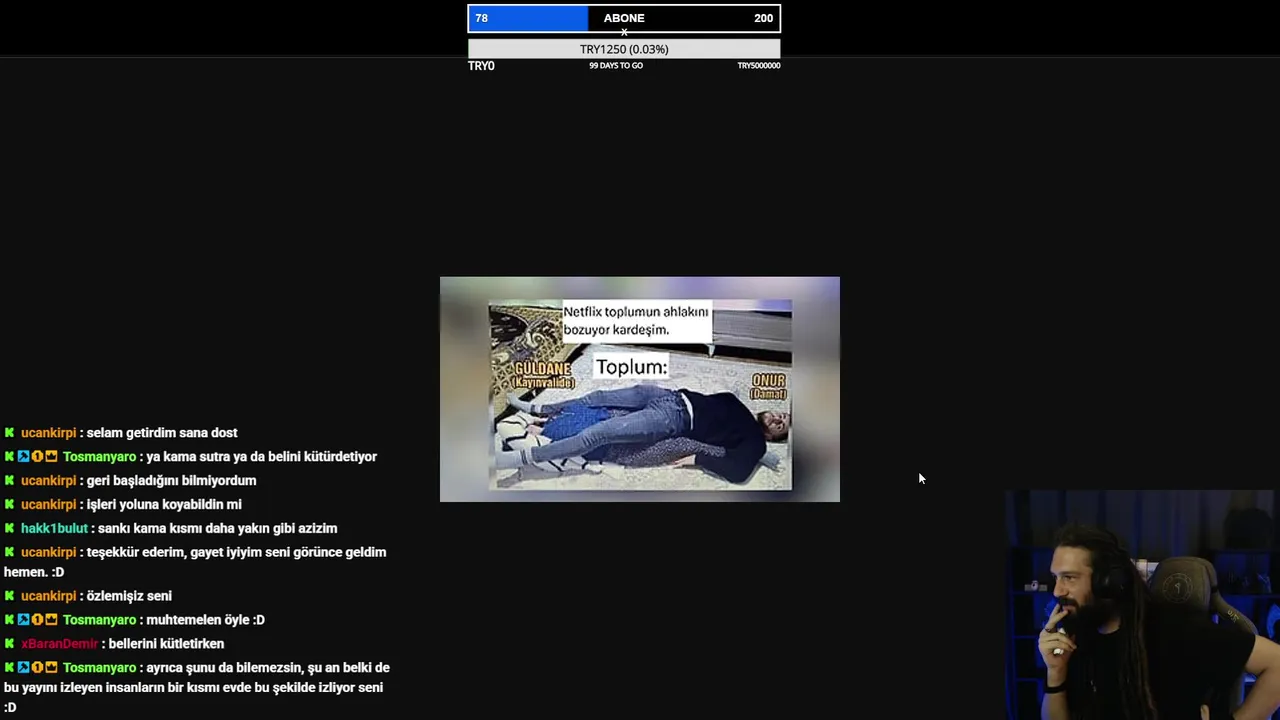
Task: Click the message 'sankı kama kısmı daha yakın gibi azizim'
Action: click(217, 529)
